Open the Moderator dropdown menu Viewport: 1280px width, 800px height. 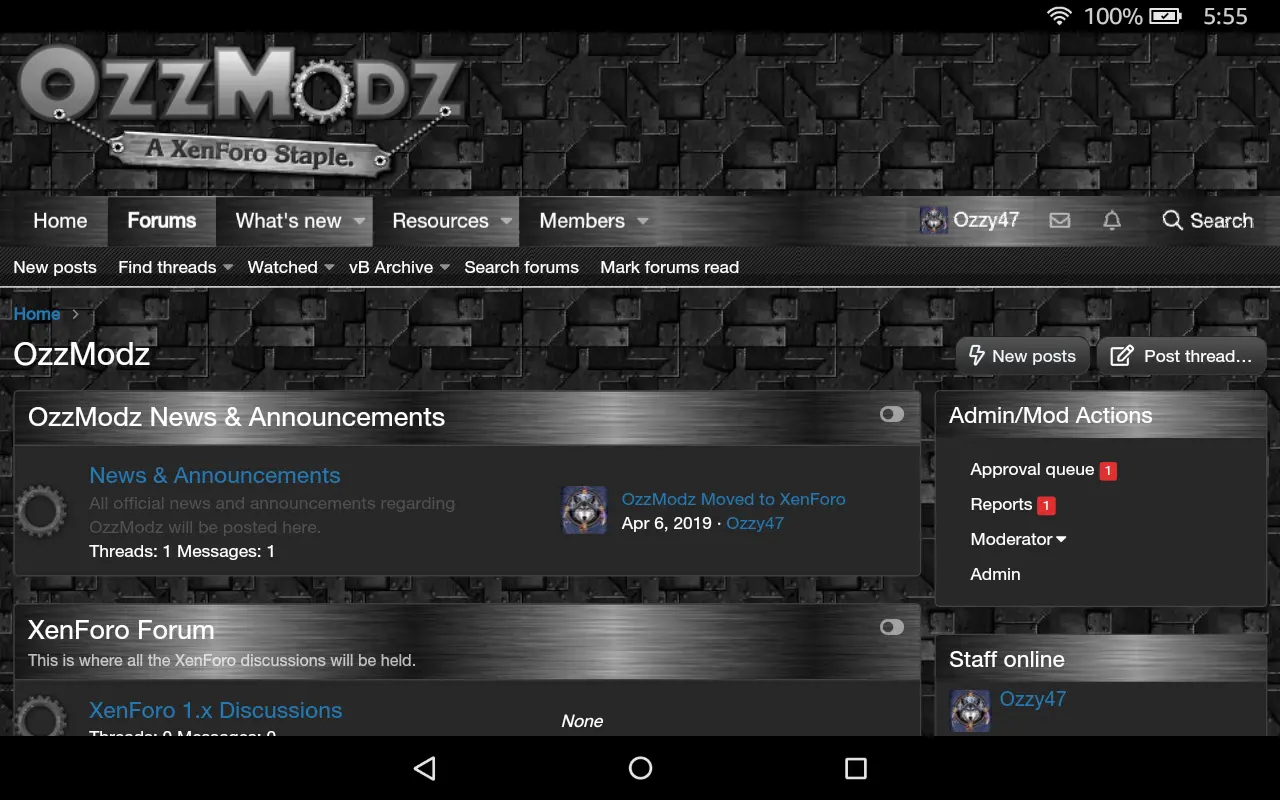(1018, 539)
